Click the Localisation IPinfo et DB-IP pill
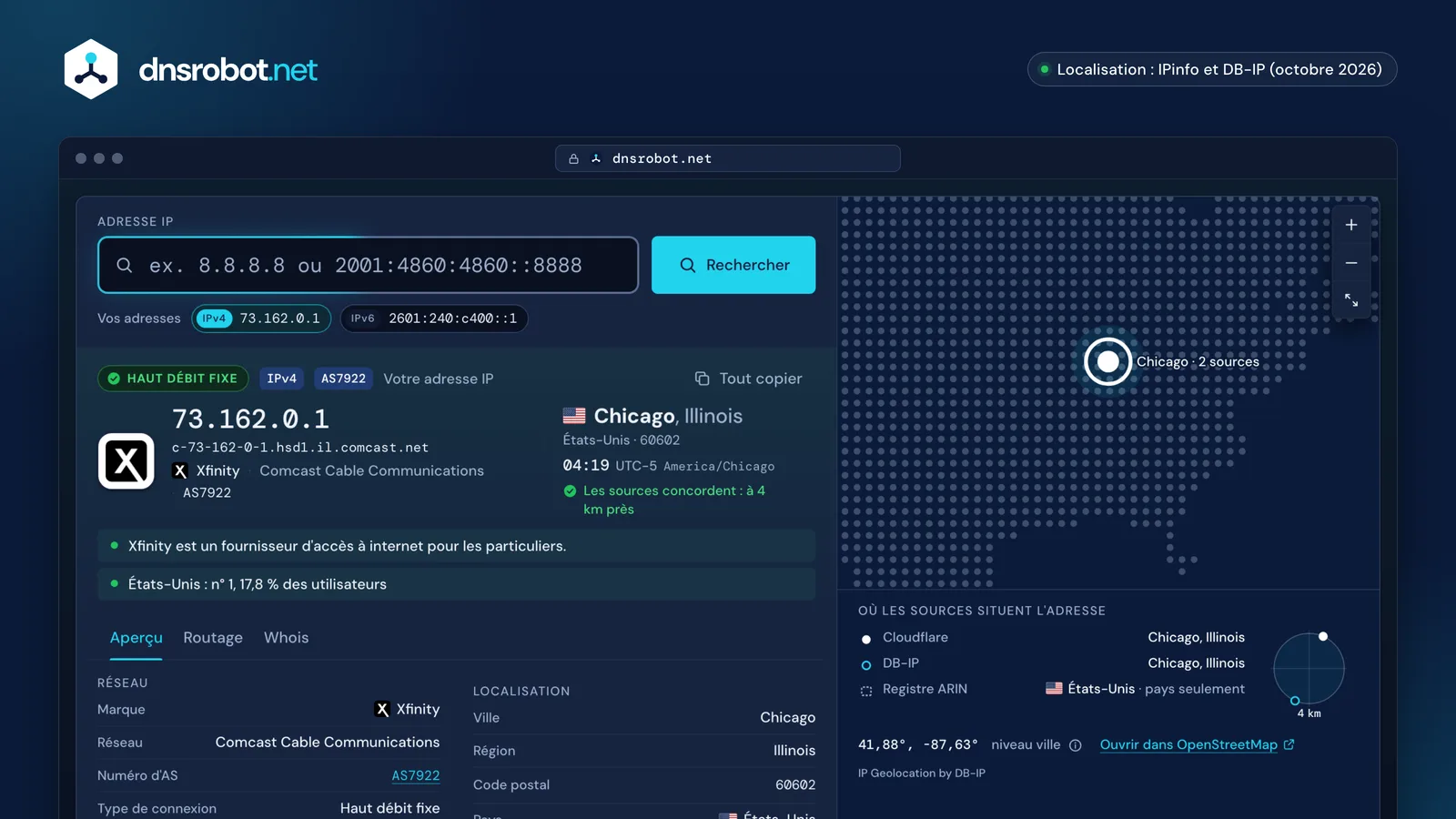Viewport: 1456px width, 819px height. pos(1212,69)
